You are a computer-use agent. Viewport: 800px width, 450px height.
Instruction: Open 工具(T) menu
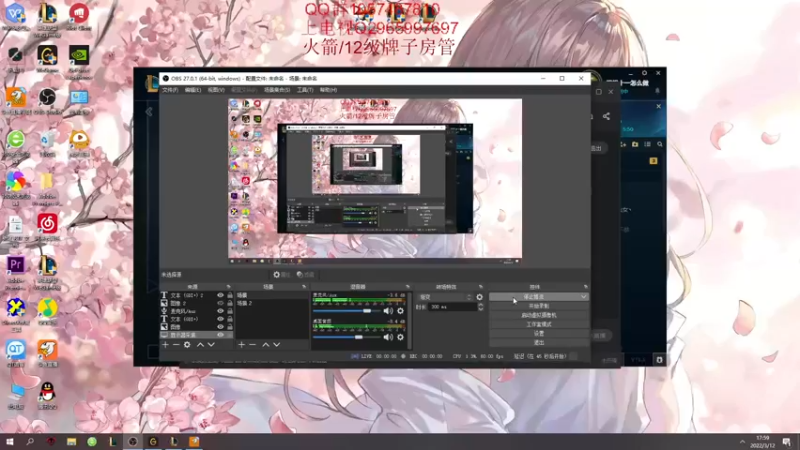coord(305,90)
